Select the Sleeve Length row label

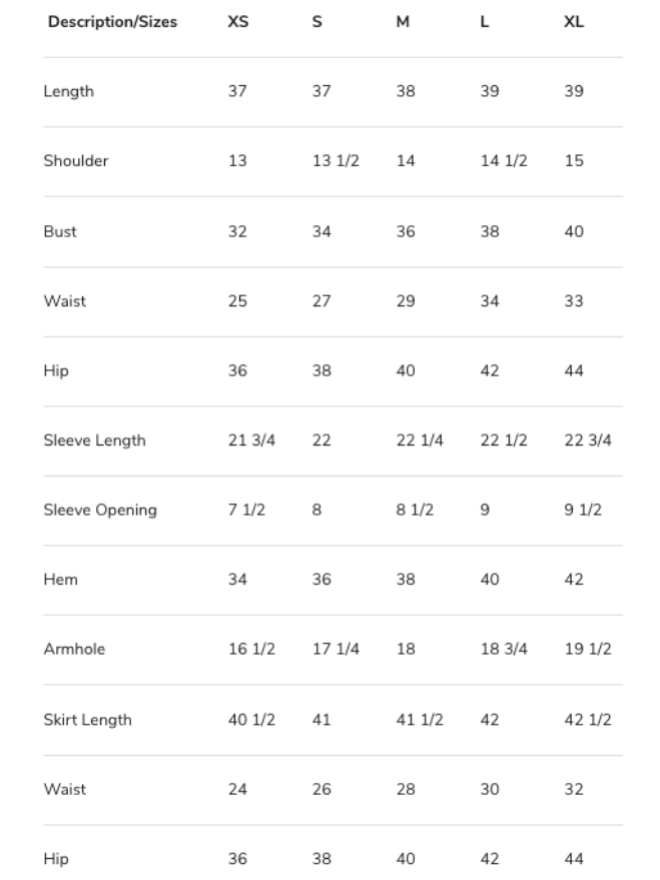pos(94,441)
